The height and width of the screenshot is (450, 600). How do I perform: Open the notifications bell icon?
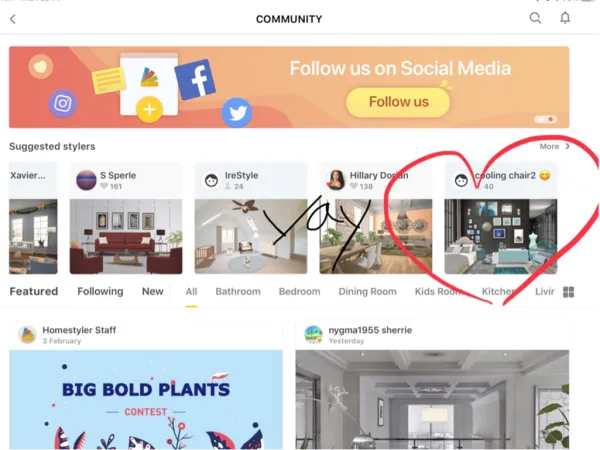[565, 18]
